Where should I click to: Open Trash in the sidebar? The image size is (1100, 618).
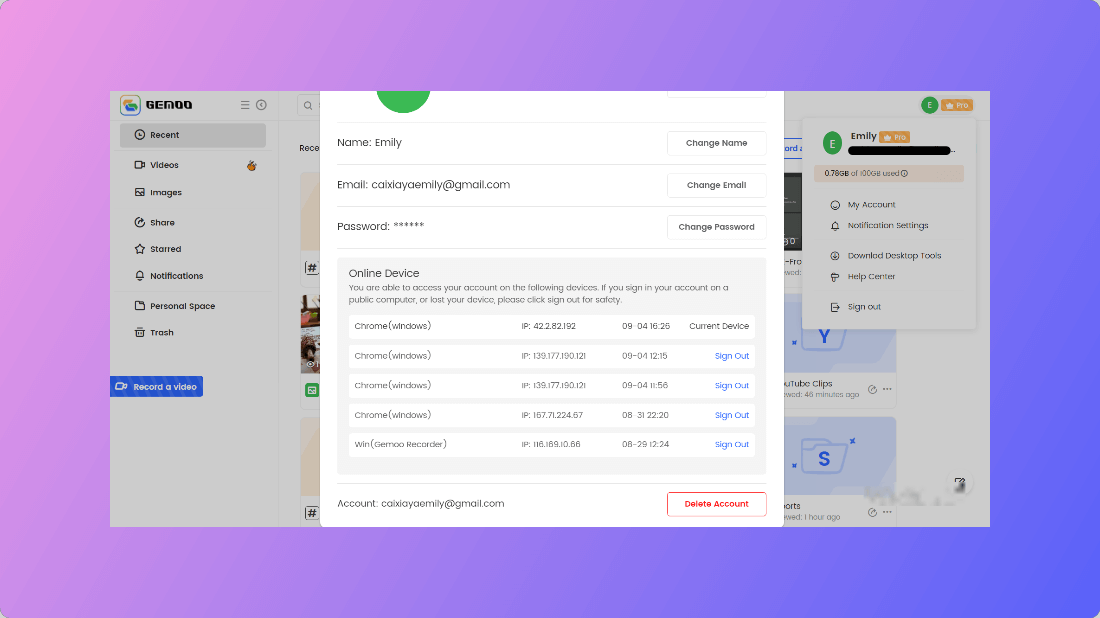click(161, 332)
